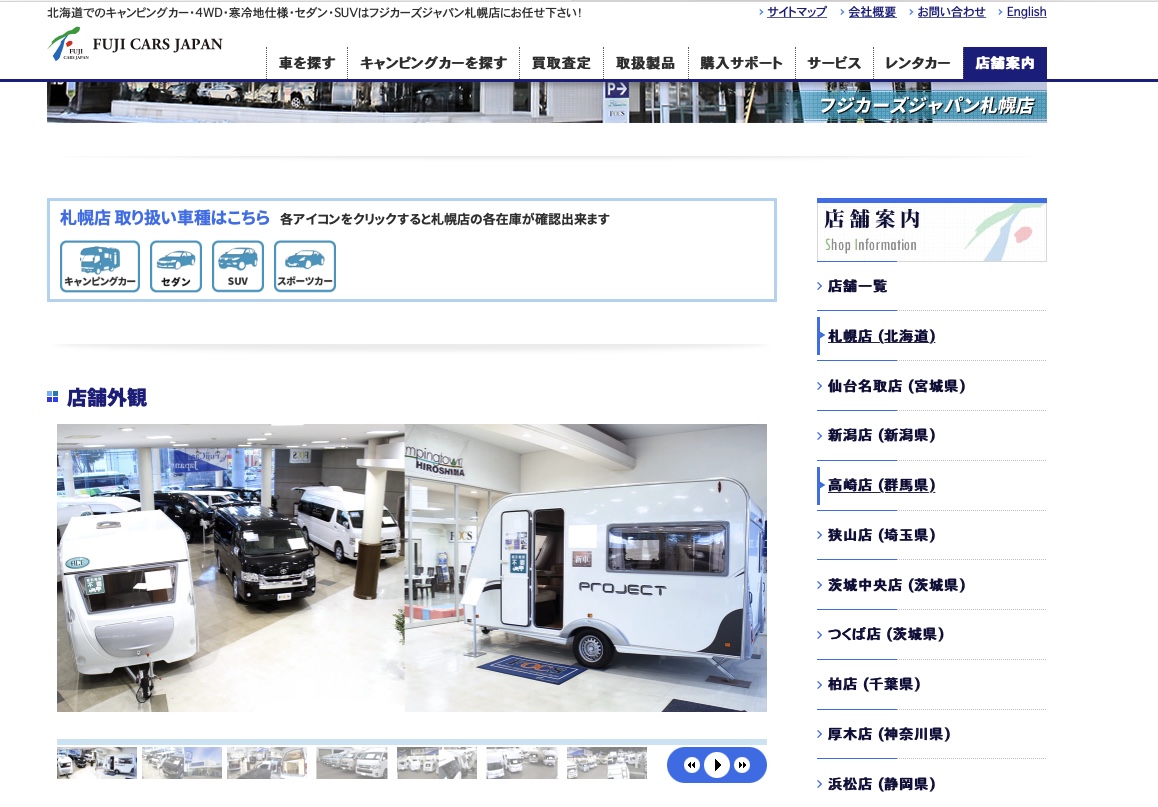Advance to the next slideshow photo
This screenshot has height=807, width=1158.
(742, 765)
